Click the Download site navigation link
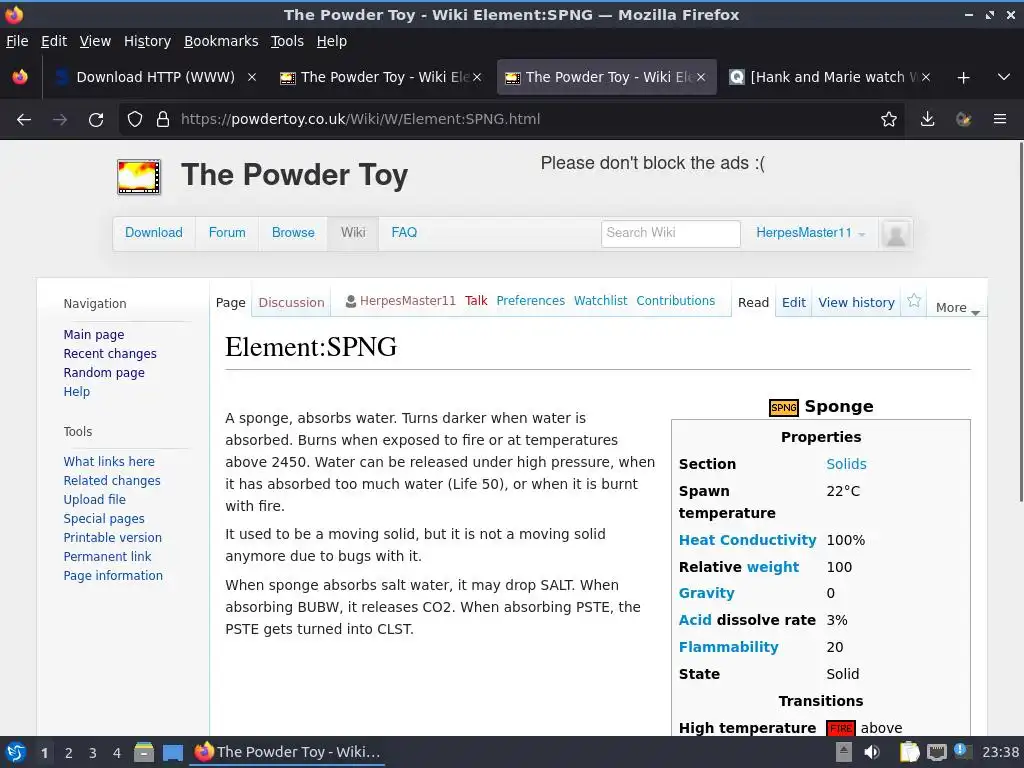Screen dimensions: 1024x768 (153, 233)
